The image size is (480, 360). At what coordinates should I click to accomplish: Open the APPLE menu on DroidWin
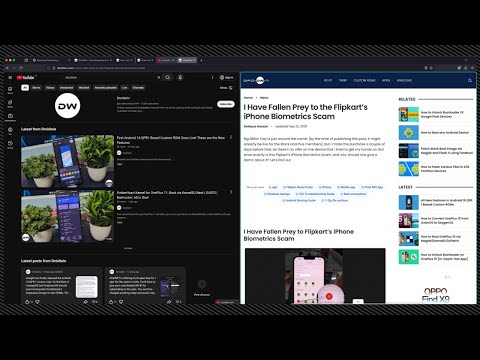click(386, 81)
